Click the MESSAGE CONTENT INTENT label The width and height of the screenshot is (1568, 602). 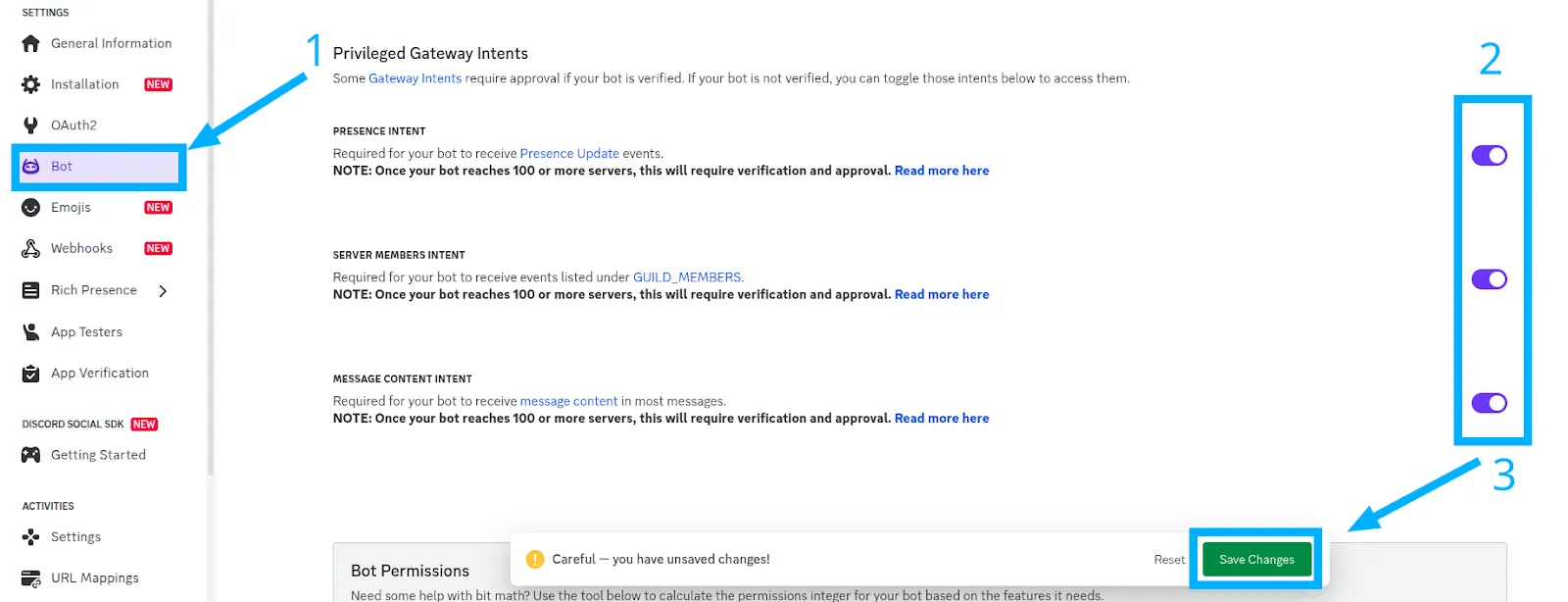[x=403, y=379]
